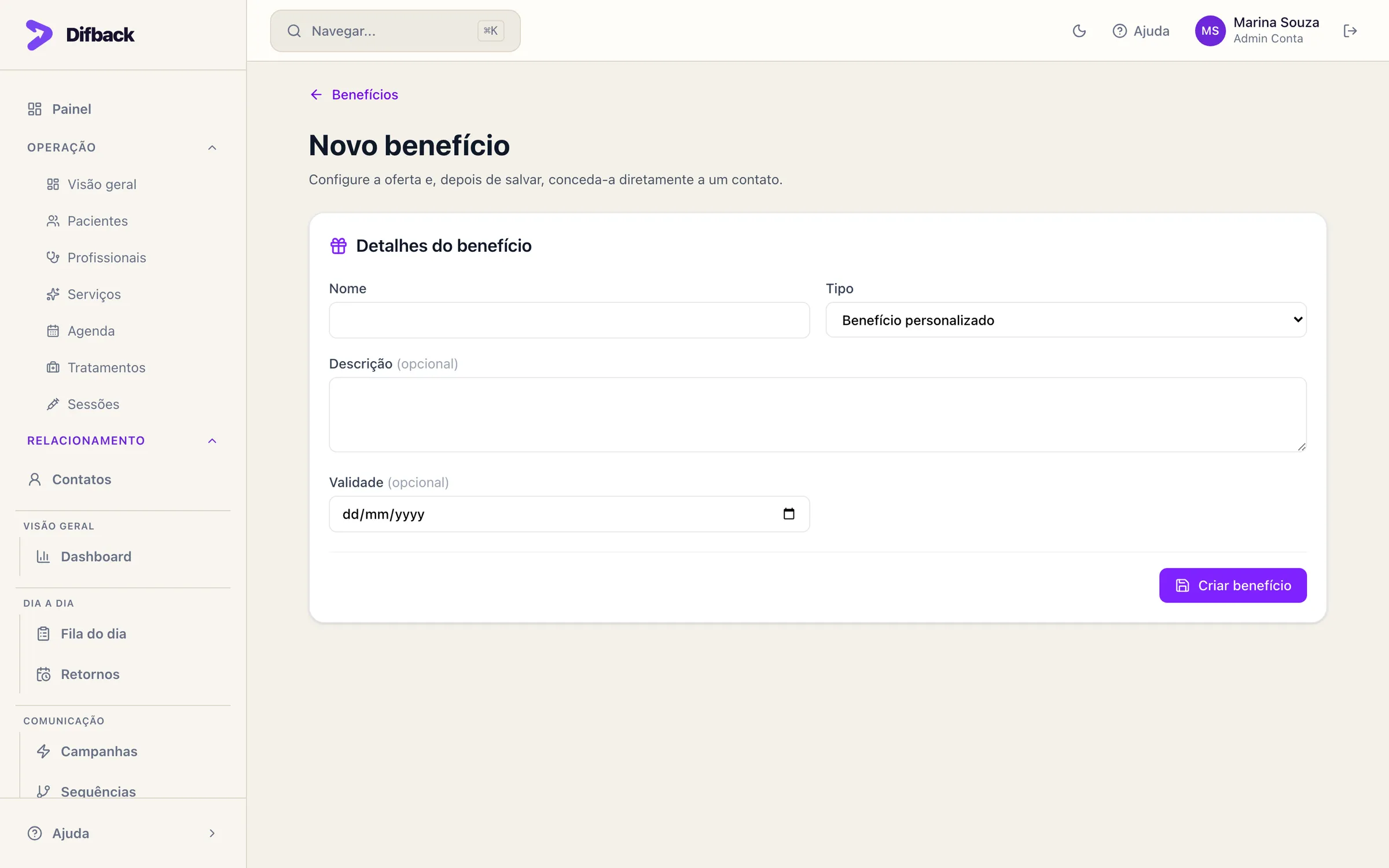Click the Difback logo icon
Viewport: 1389px width, 868px height.
click(39, 35)
